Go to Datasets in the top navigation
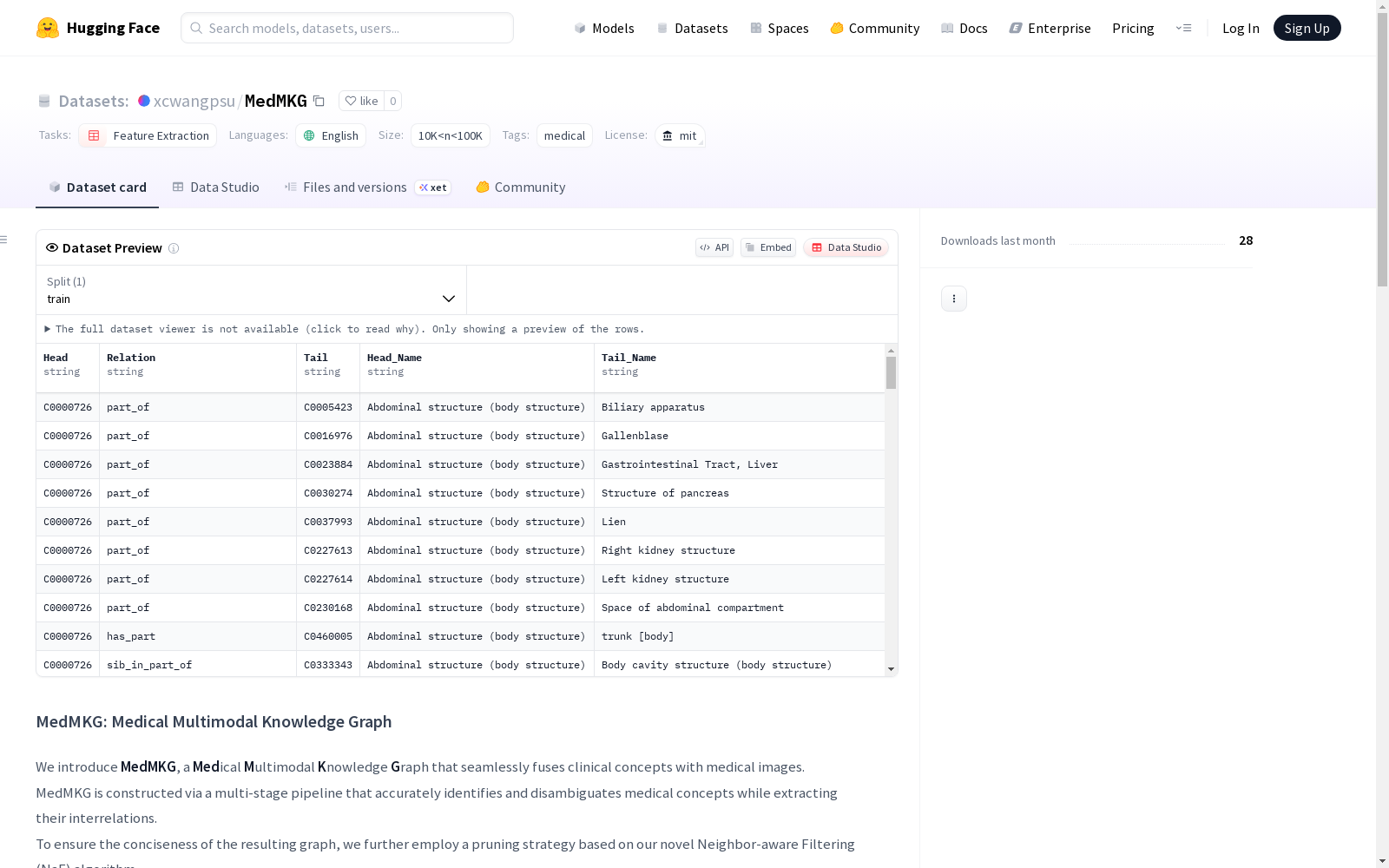This screenshot has width=1389, height=868. pyautogui.click(x=692, y=28)
